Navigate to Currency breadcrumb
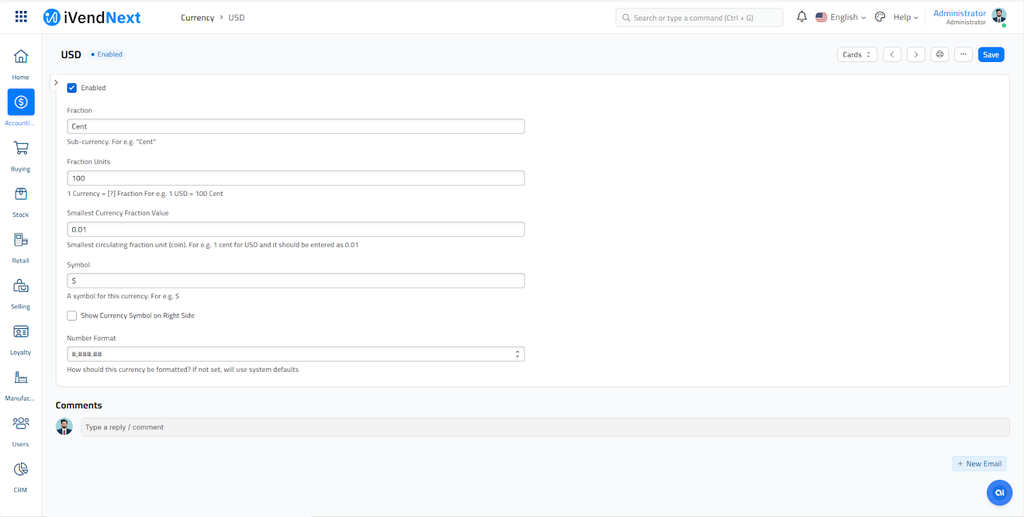1024x517 pixels. click(196, 18)
